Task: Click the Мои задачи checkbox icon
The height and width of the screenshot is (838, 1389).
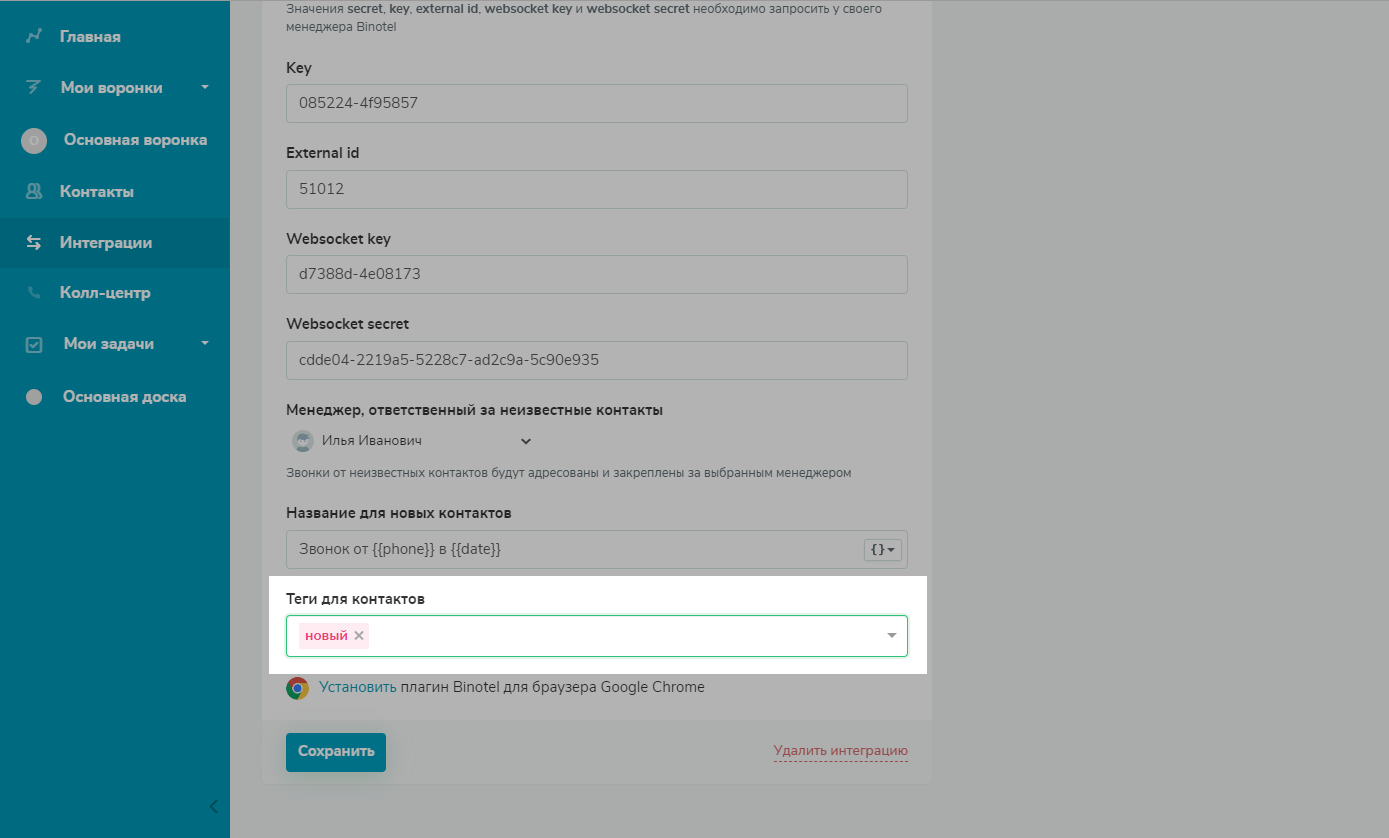Action: point(34,344)
